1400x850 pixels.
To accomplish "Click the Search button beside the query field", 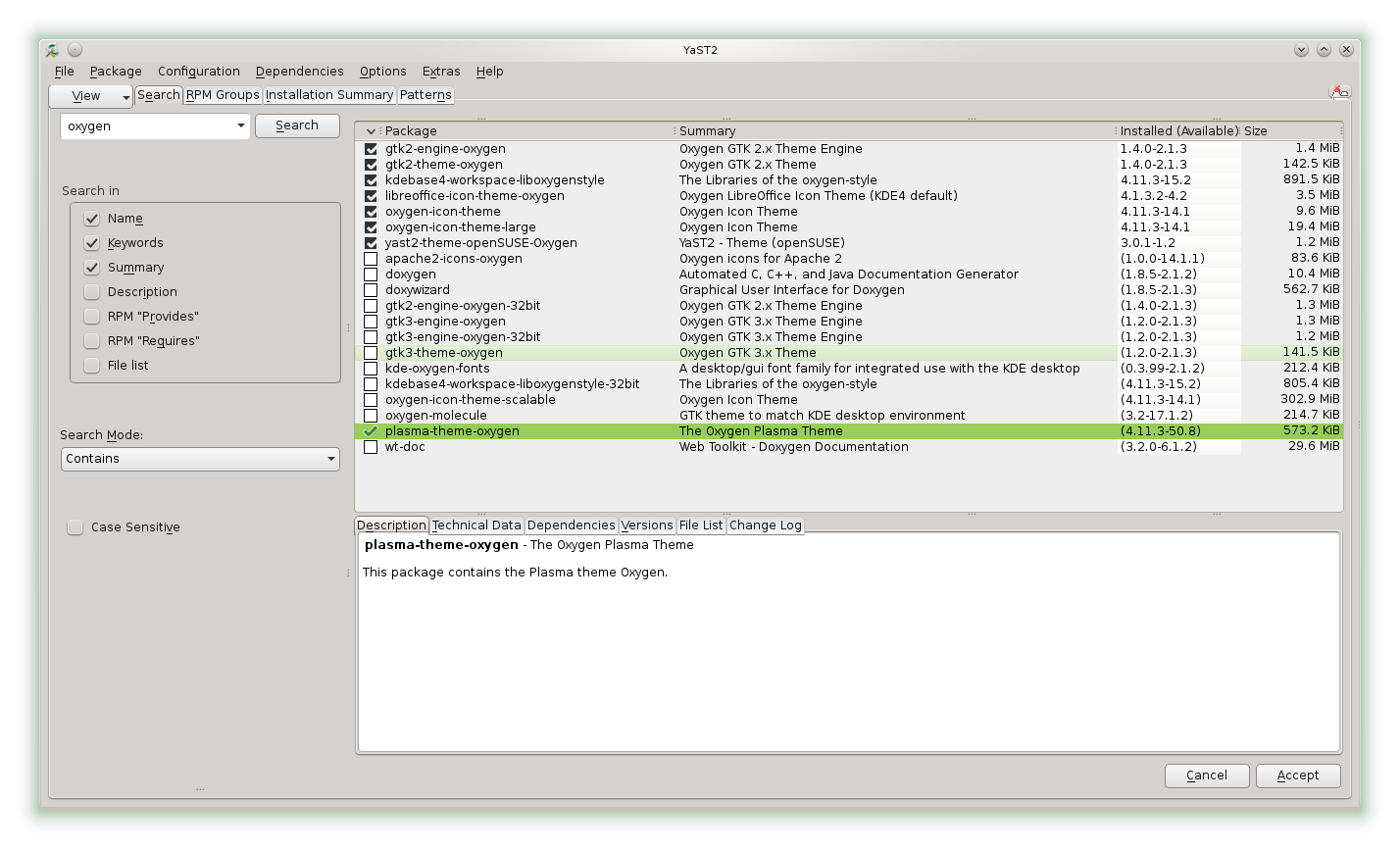I will click(297, 125).
